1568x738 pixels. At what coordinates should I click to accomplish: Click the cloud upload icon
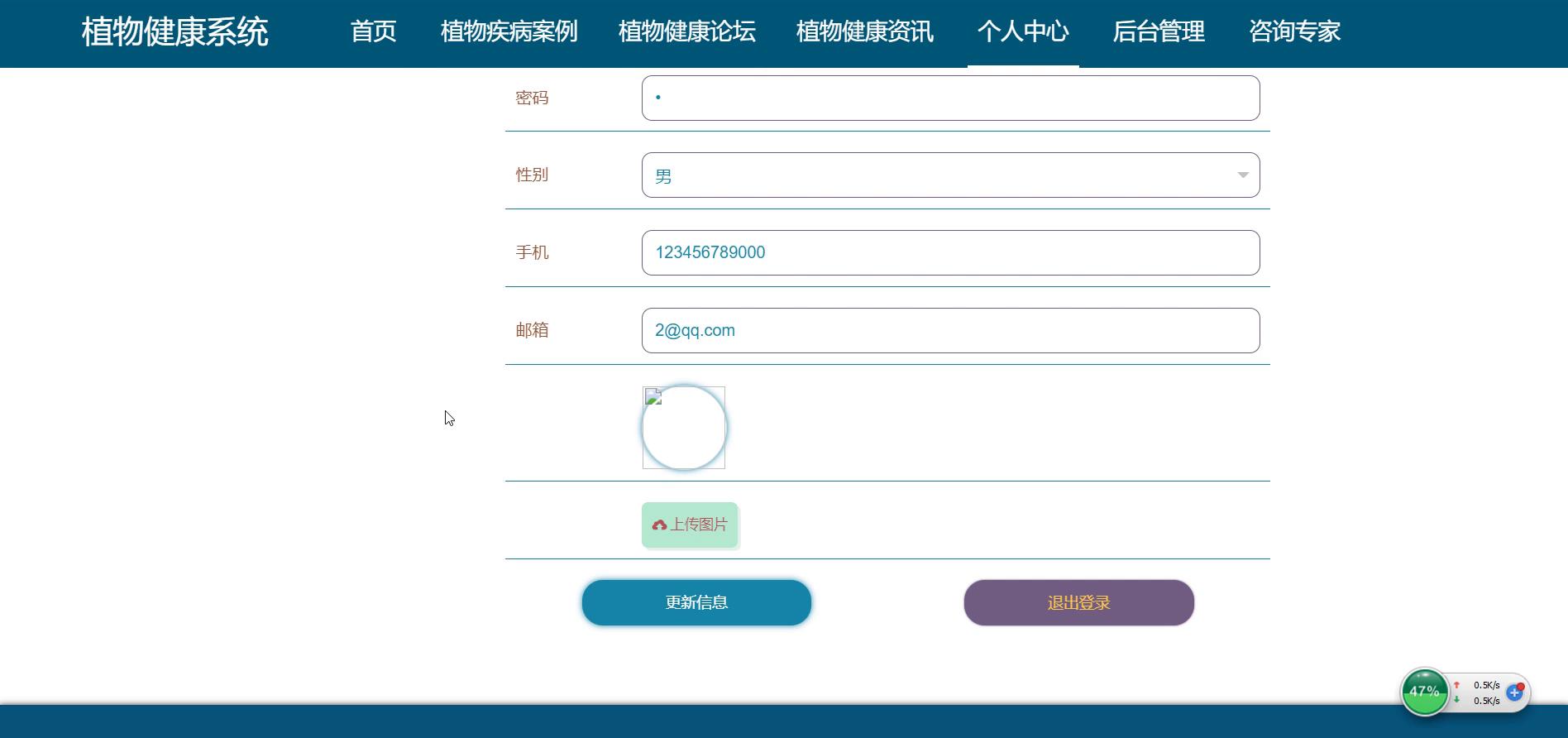[659, 525]
